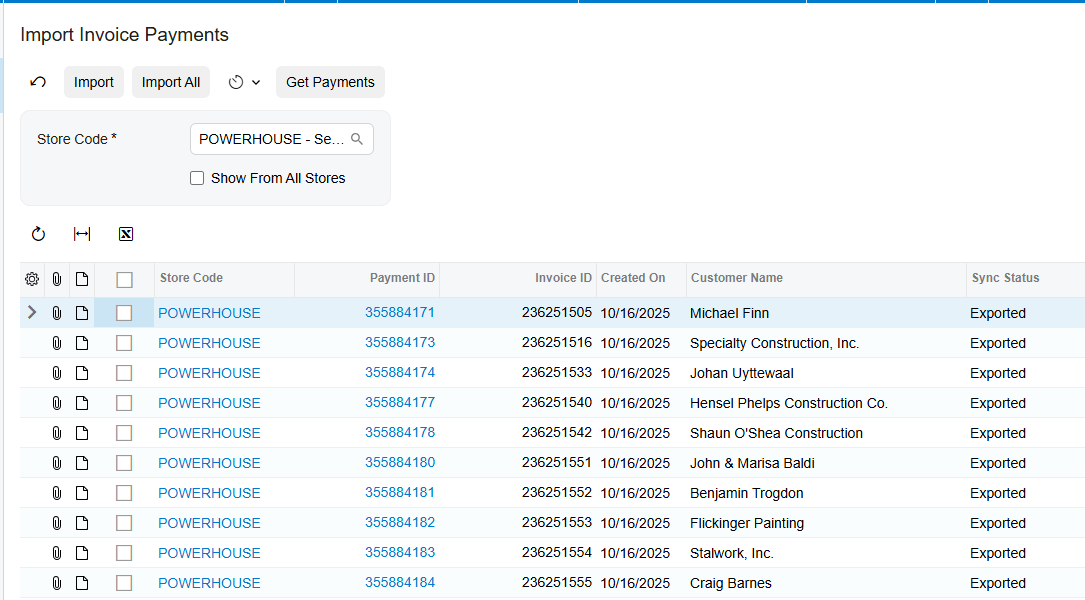1085x600 pixels.
Task: Open attachments for John & Marisa Baldi row
Action: [x=57, y=463]
